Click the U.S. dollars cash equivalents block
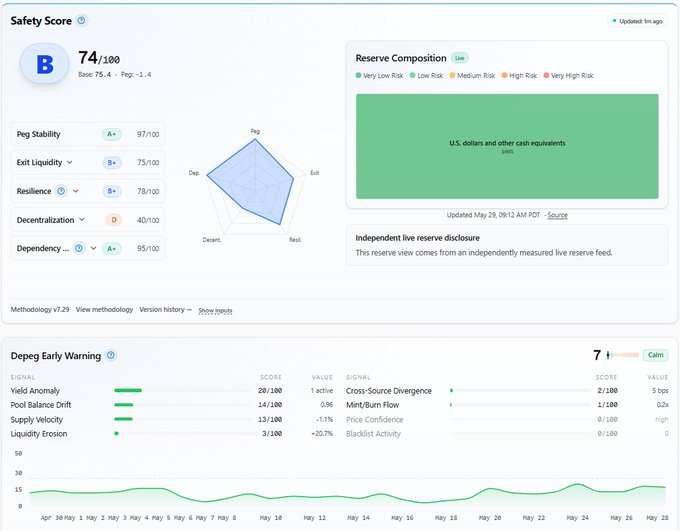The height and width of the screenshot is (531, 680). coord(507,146)
